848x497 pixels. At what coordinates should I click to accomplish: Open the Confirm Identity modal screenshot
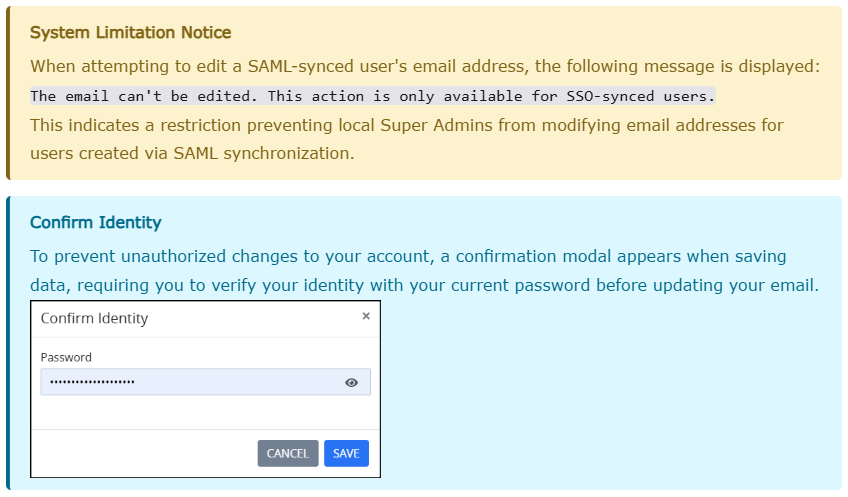[x=206, y=389]
